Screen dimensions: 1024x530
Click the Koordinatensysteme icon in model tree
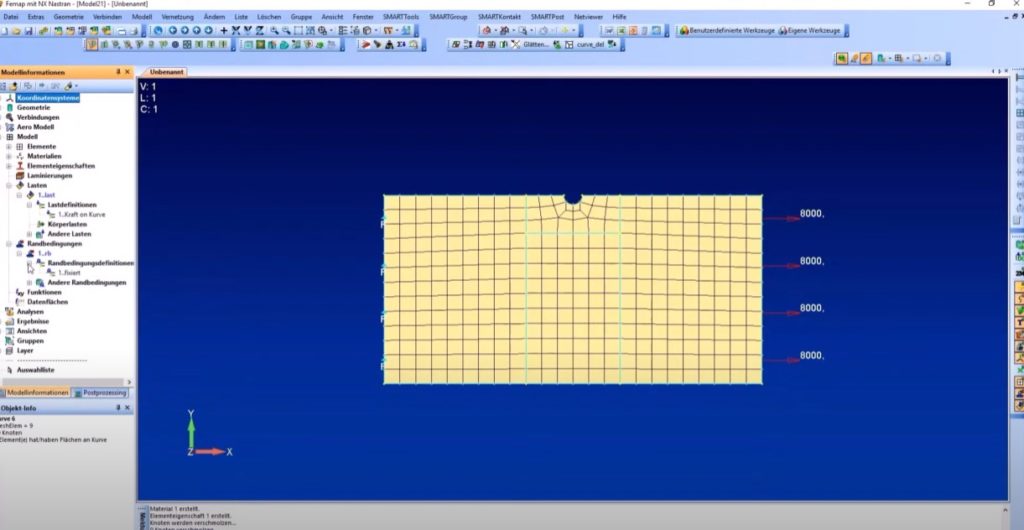(x=10, y=98)
